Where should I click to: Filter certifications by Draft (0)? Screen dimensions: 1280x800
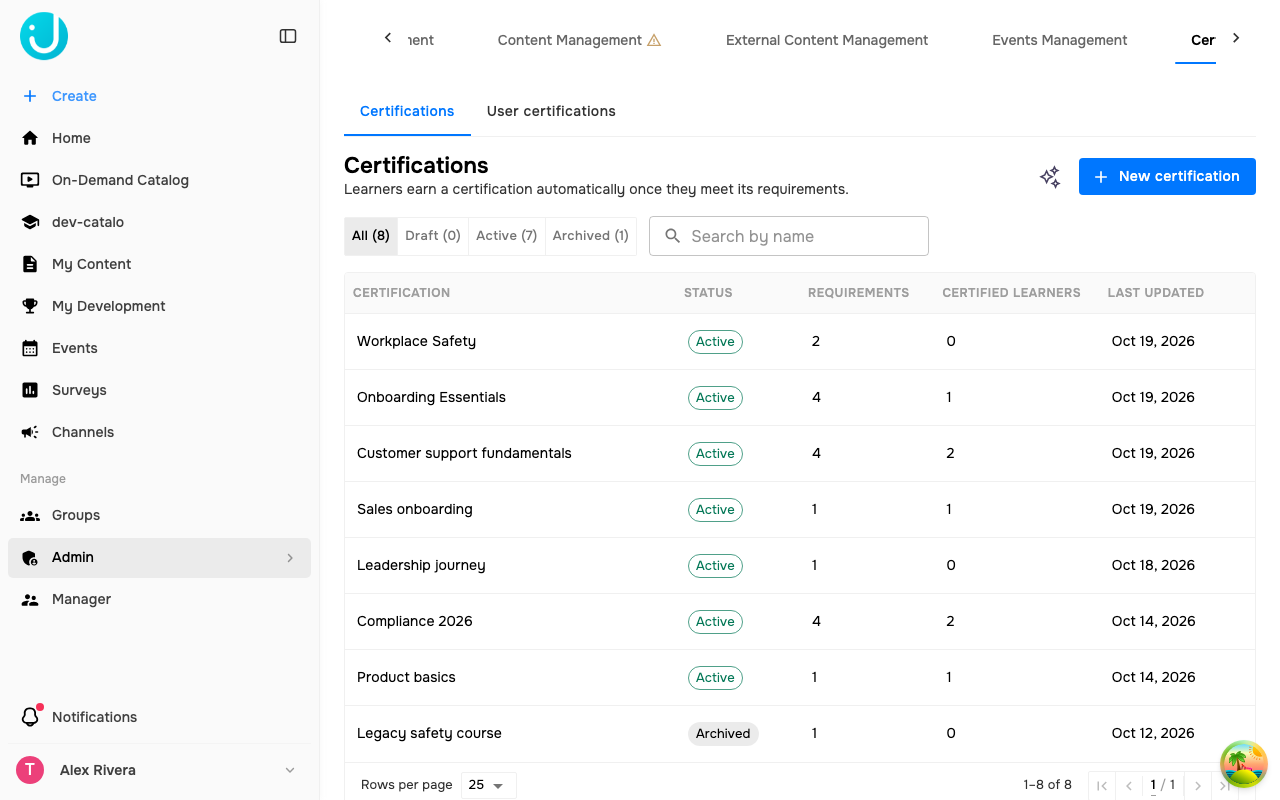coord(433,236)
